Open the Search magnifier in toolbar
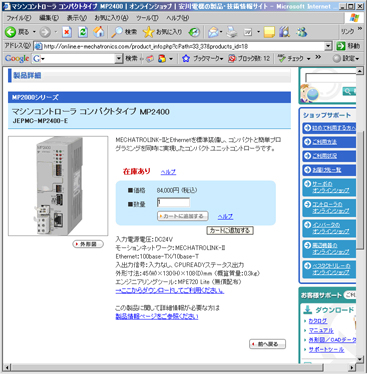 (117, 32)
